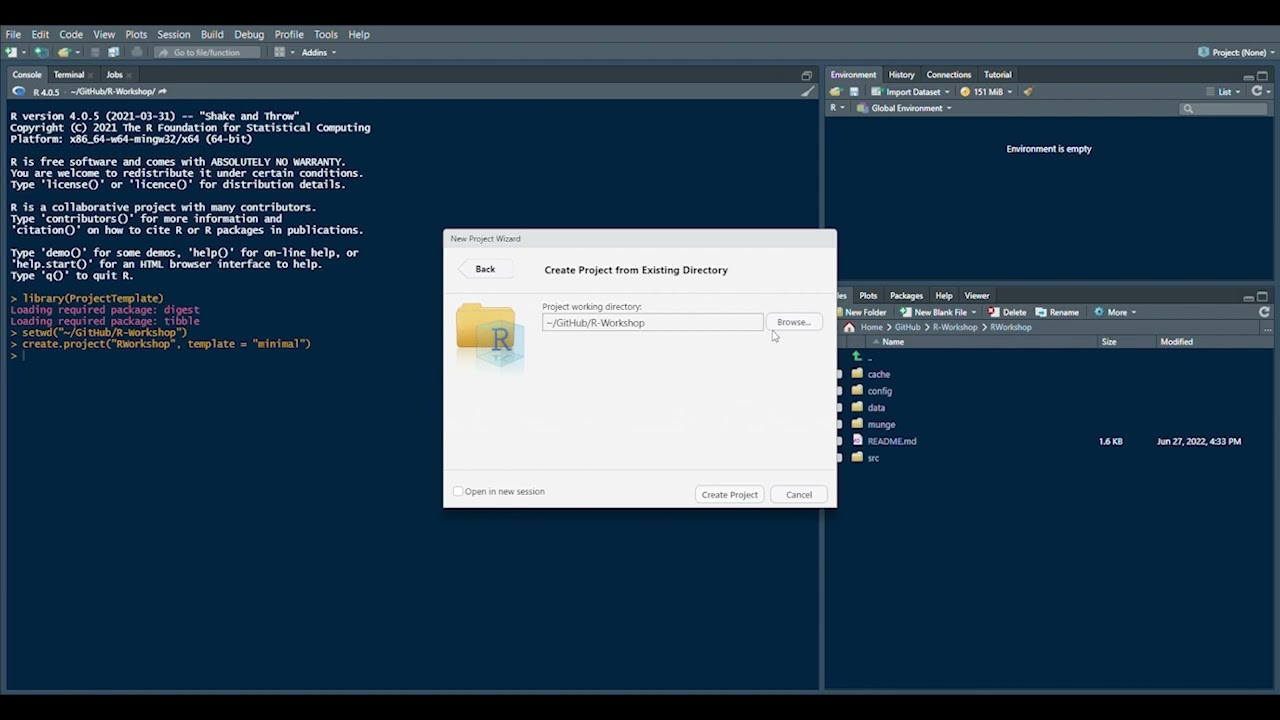Open the Import Dataset dropdown
Screen dimensions: 1280x720
click(910, 91)
